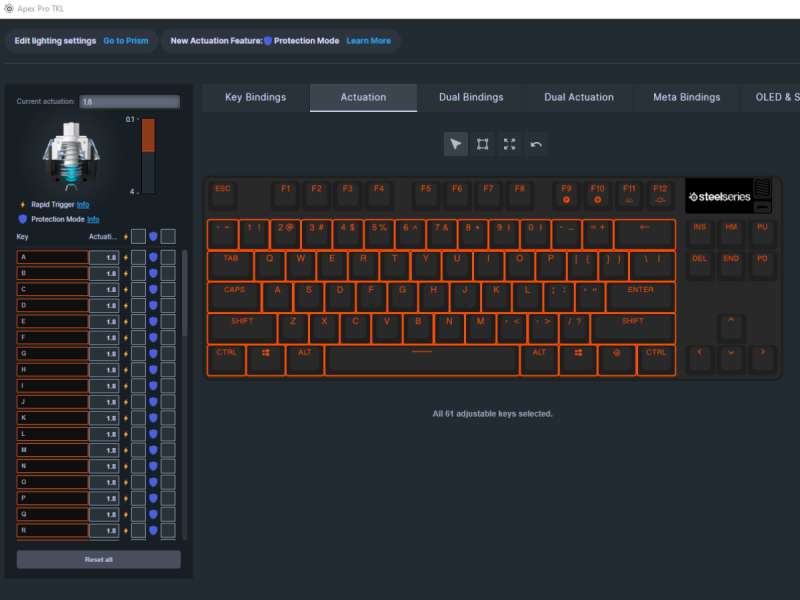
Task: Click the W key on keyboard diagram
Action: [x=301, y=265]
